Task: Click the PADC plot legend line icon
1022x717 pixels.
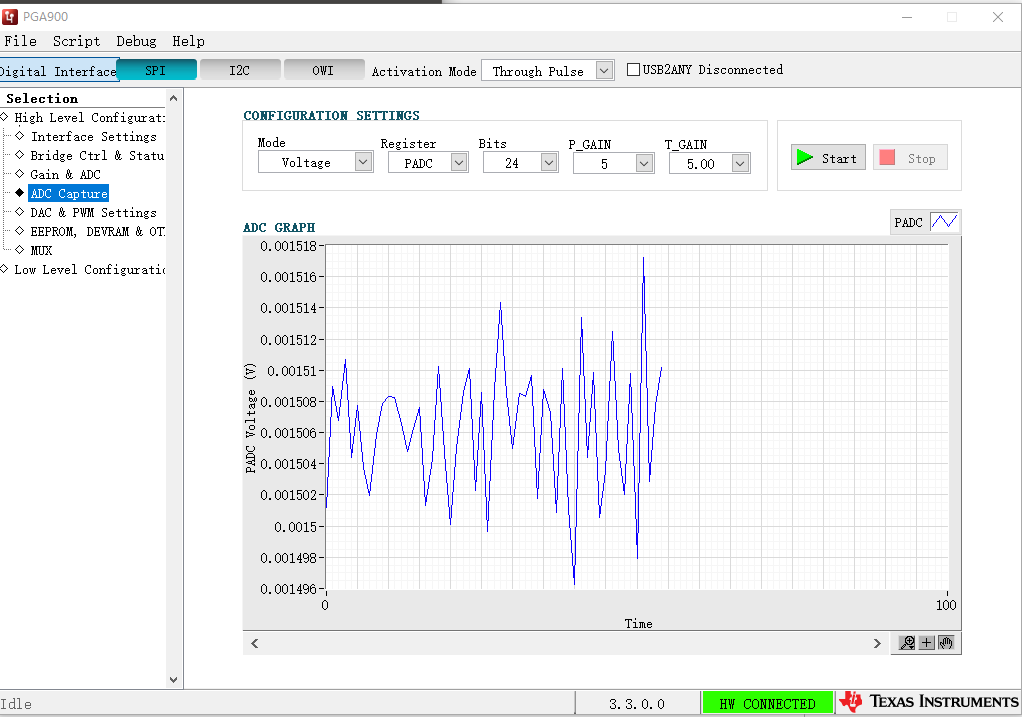Action: [944, 222]
